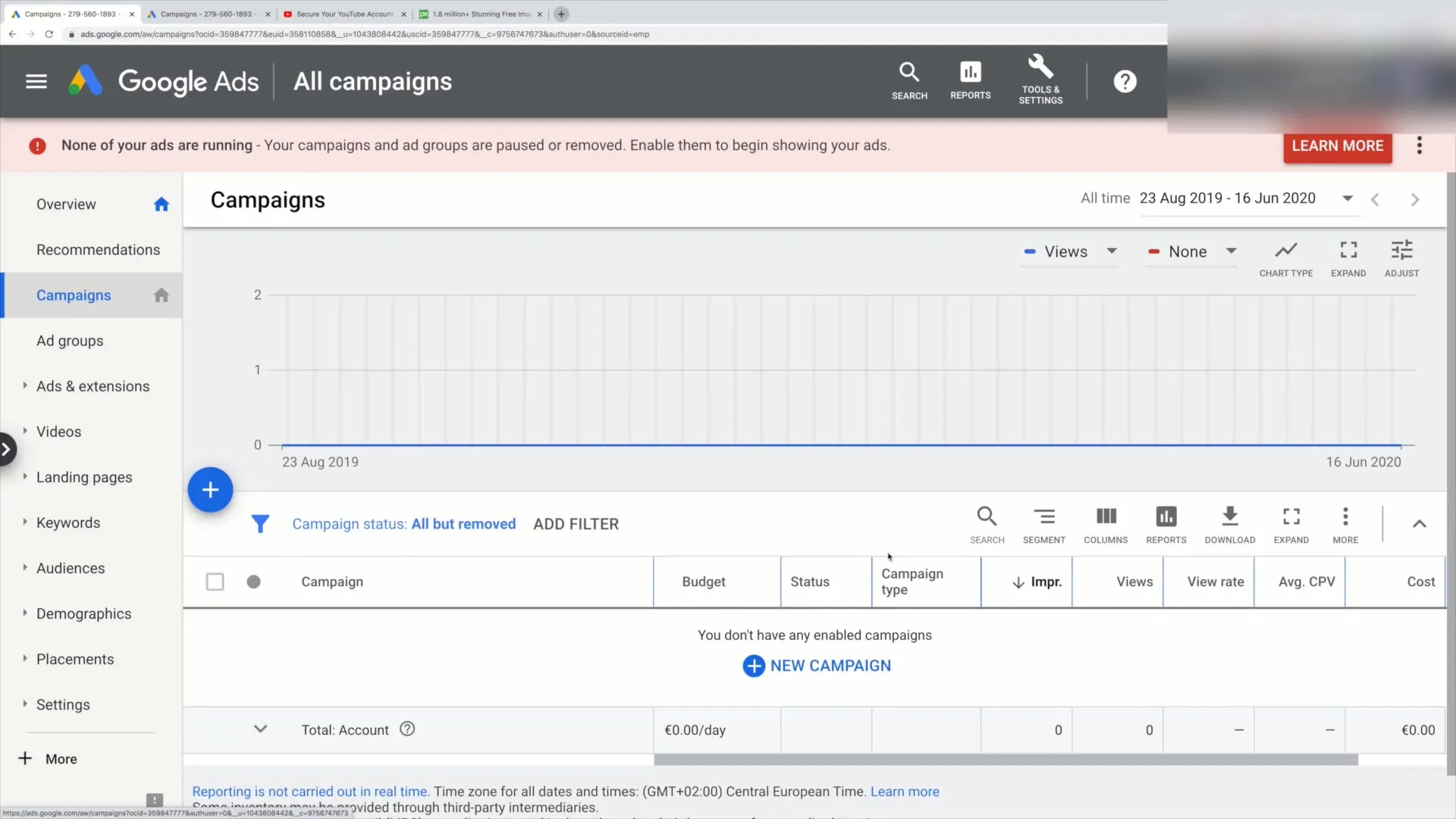Click the status dot column header
This screenshot has height=819, width=1456.
[253, 582]
